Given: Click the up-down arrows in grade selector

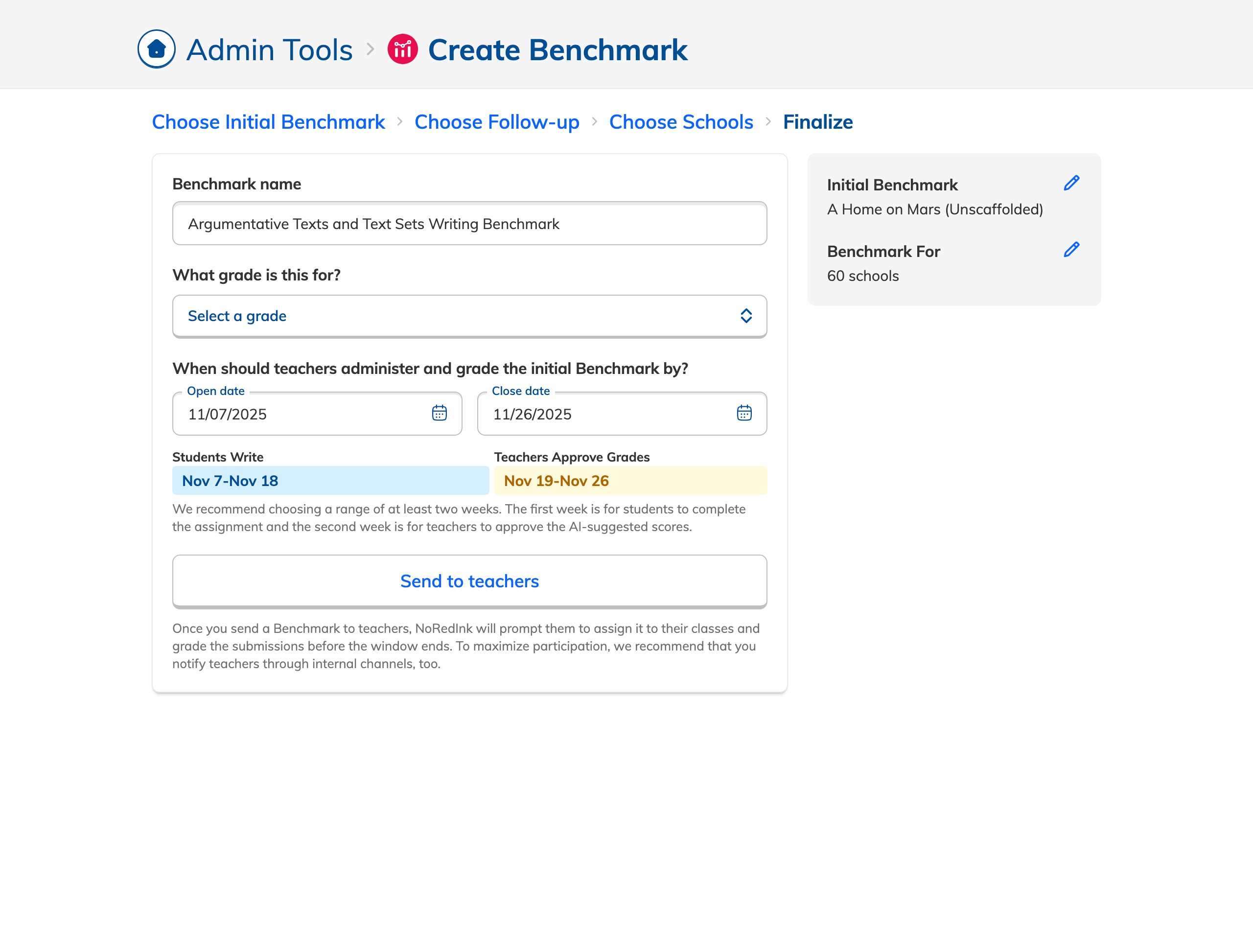Looking at the screenshot, I should coord(746,316).
